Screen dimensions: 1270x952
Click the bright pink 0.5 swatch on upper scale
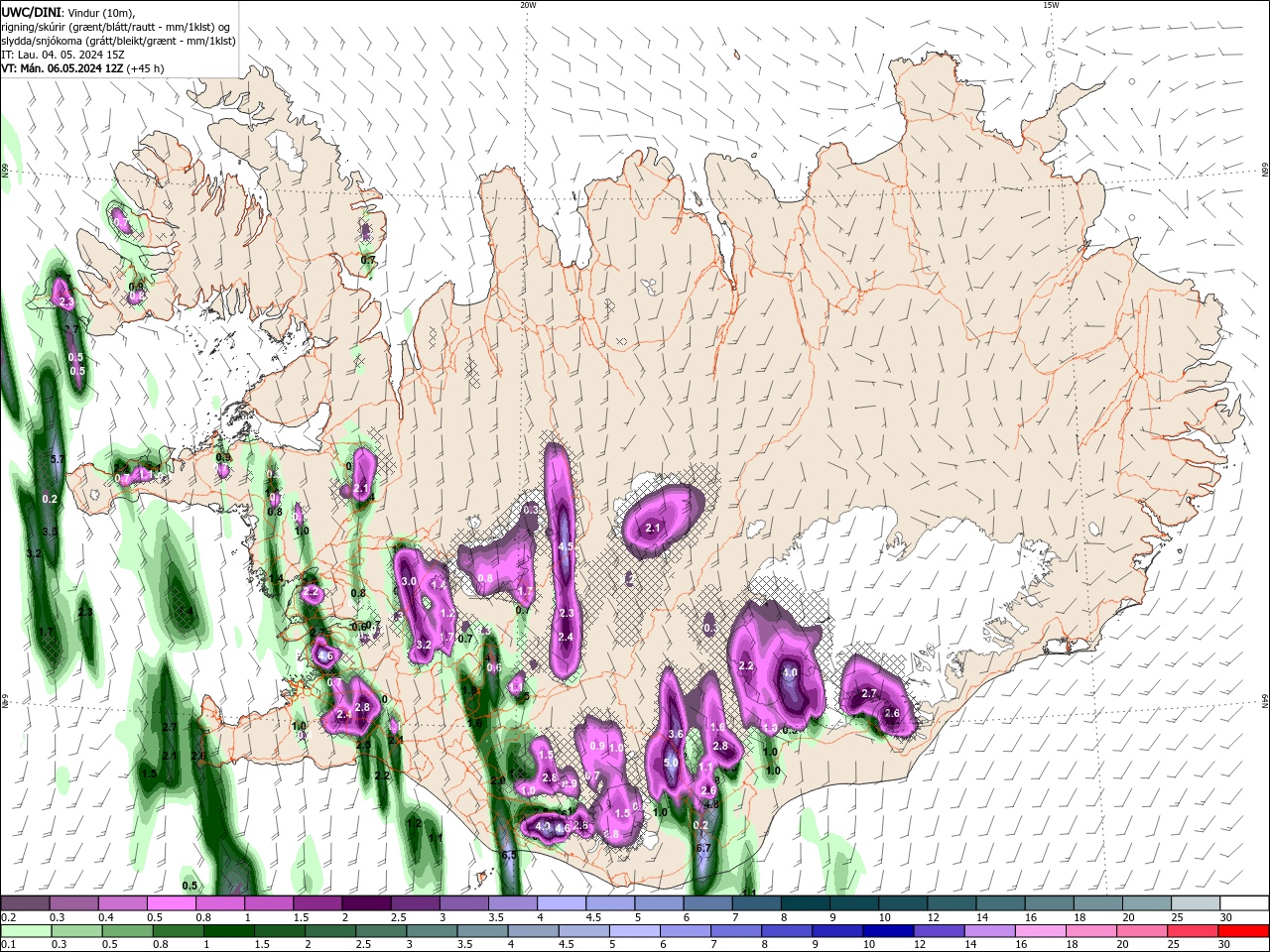pos(171,903)
